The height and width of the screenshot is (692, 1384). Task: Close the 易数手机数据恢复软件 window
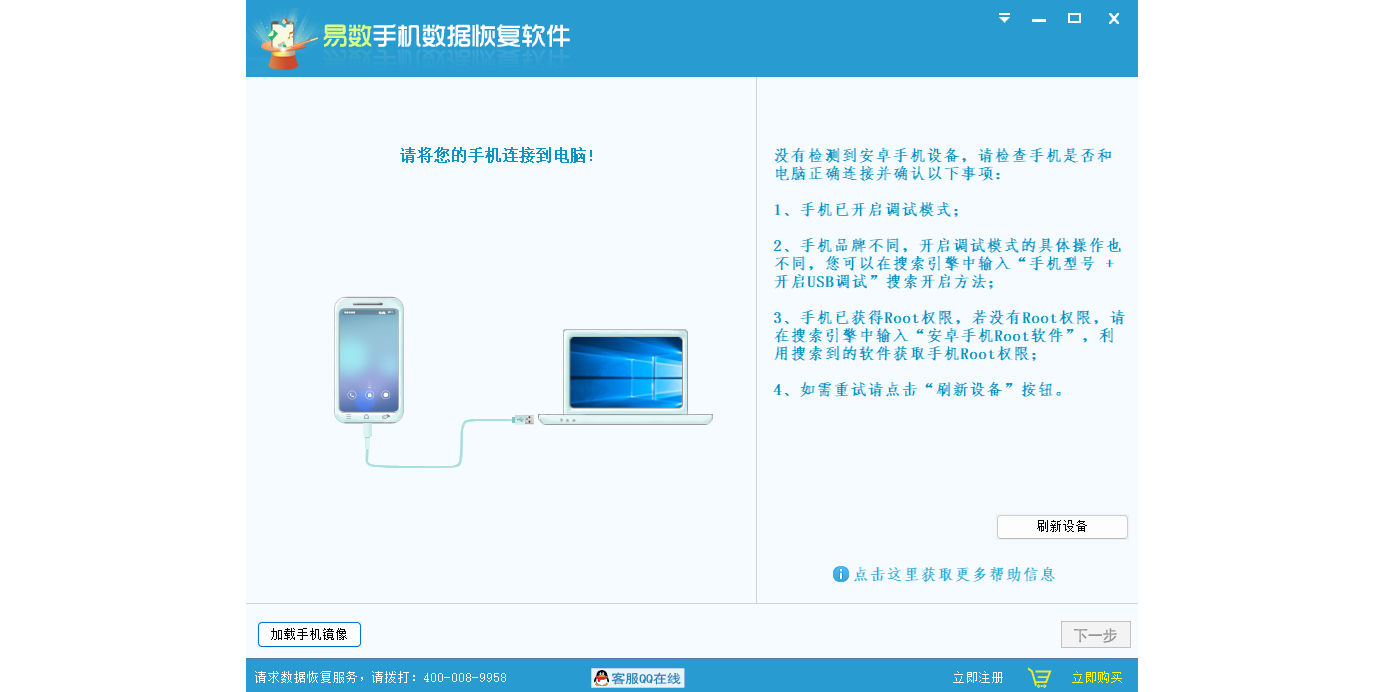1113,18
